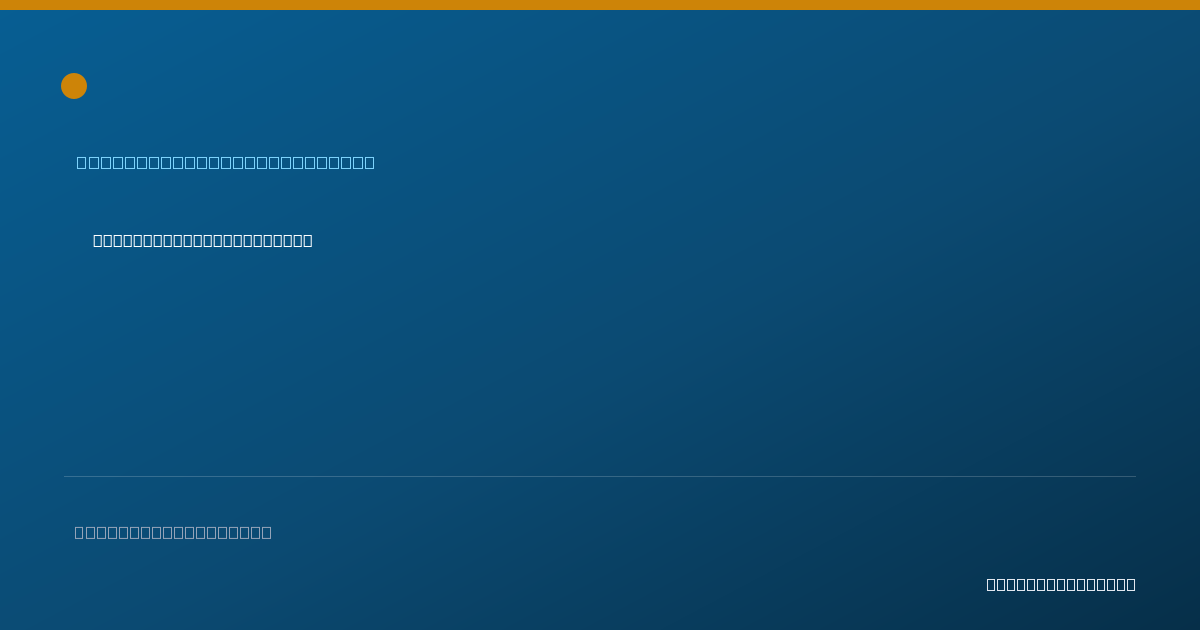The image size is (1200, 630).
Task: Click the thin horizontal divider line
Action: (x=600, y=476)
